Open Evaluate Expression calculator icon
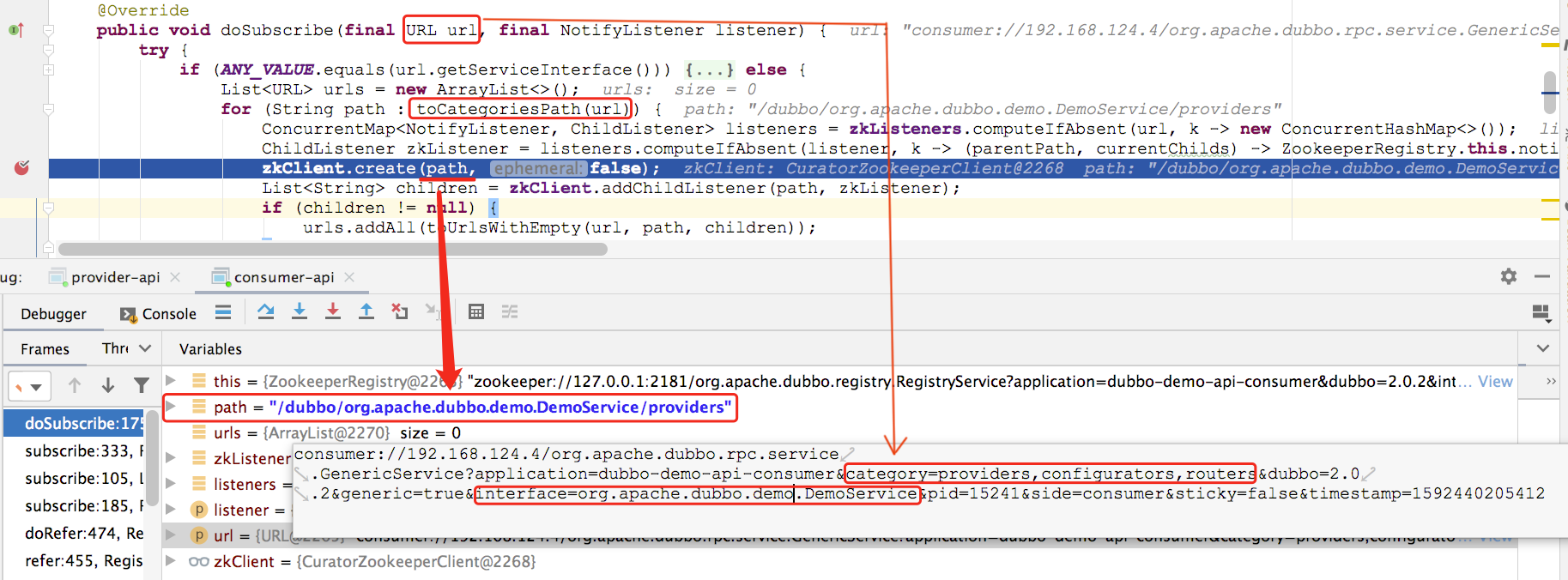1568x580 pixels. (x=476, y=312)
